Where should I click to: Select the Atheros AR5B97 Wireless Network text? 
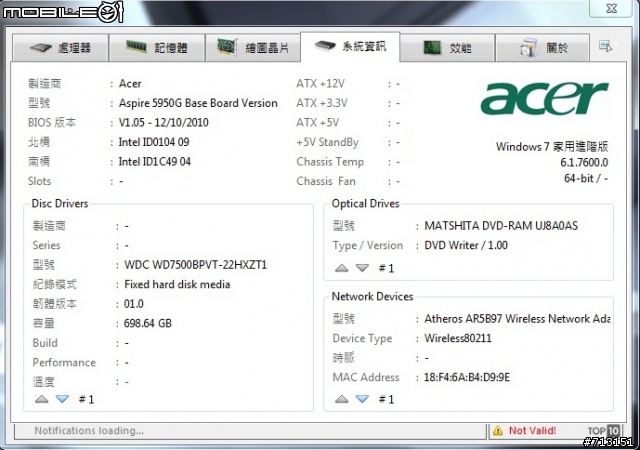pos(517,319)
